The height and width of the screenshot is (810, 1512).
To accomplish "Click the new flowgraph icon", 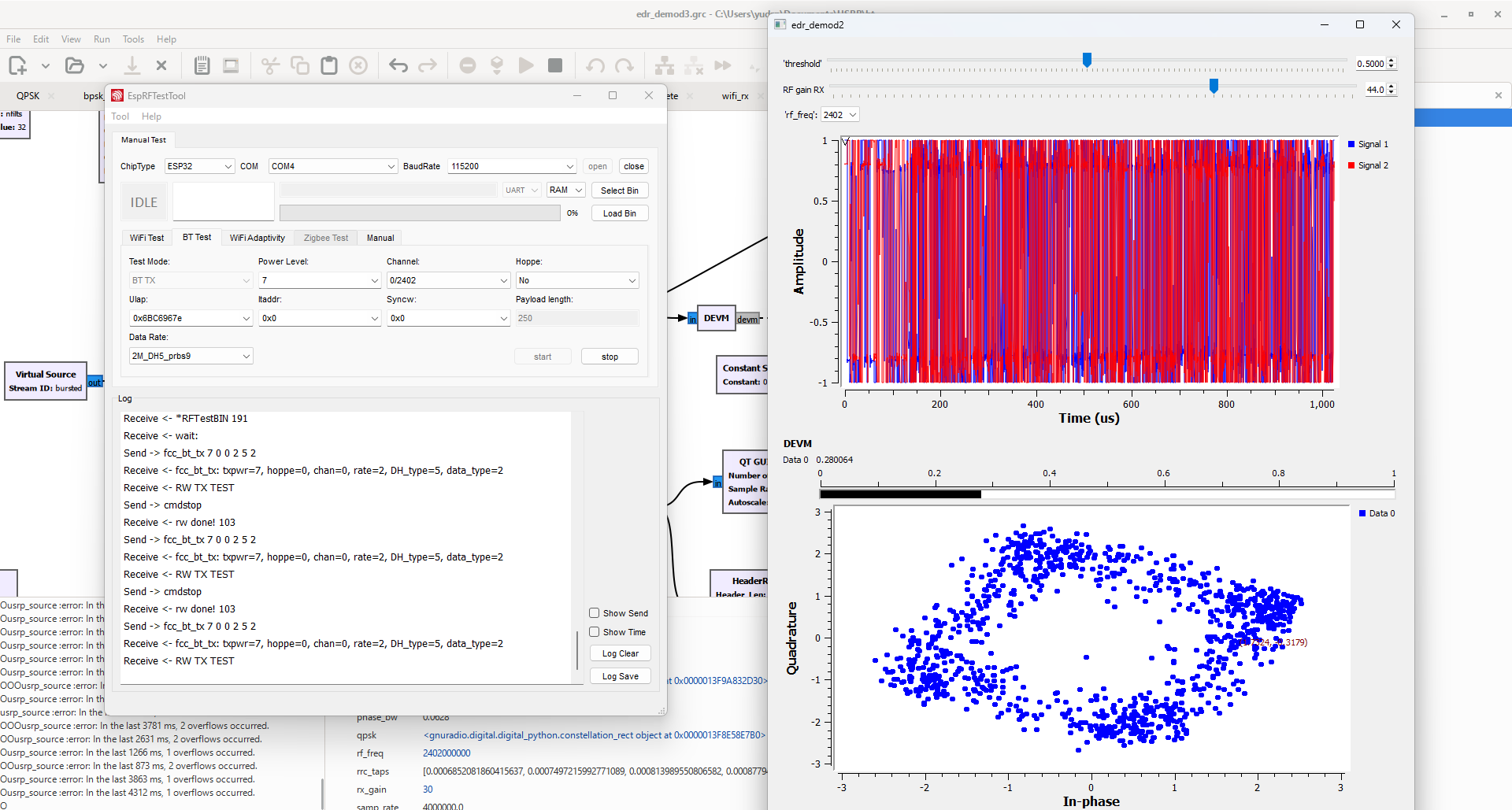I will pos(17,65).
